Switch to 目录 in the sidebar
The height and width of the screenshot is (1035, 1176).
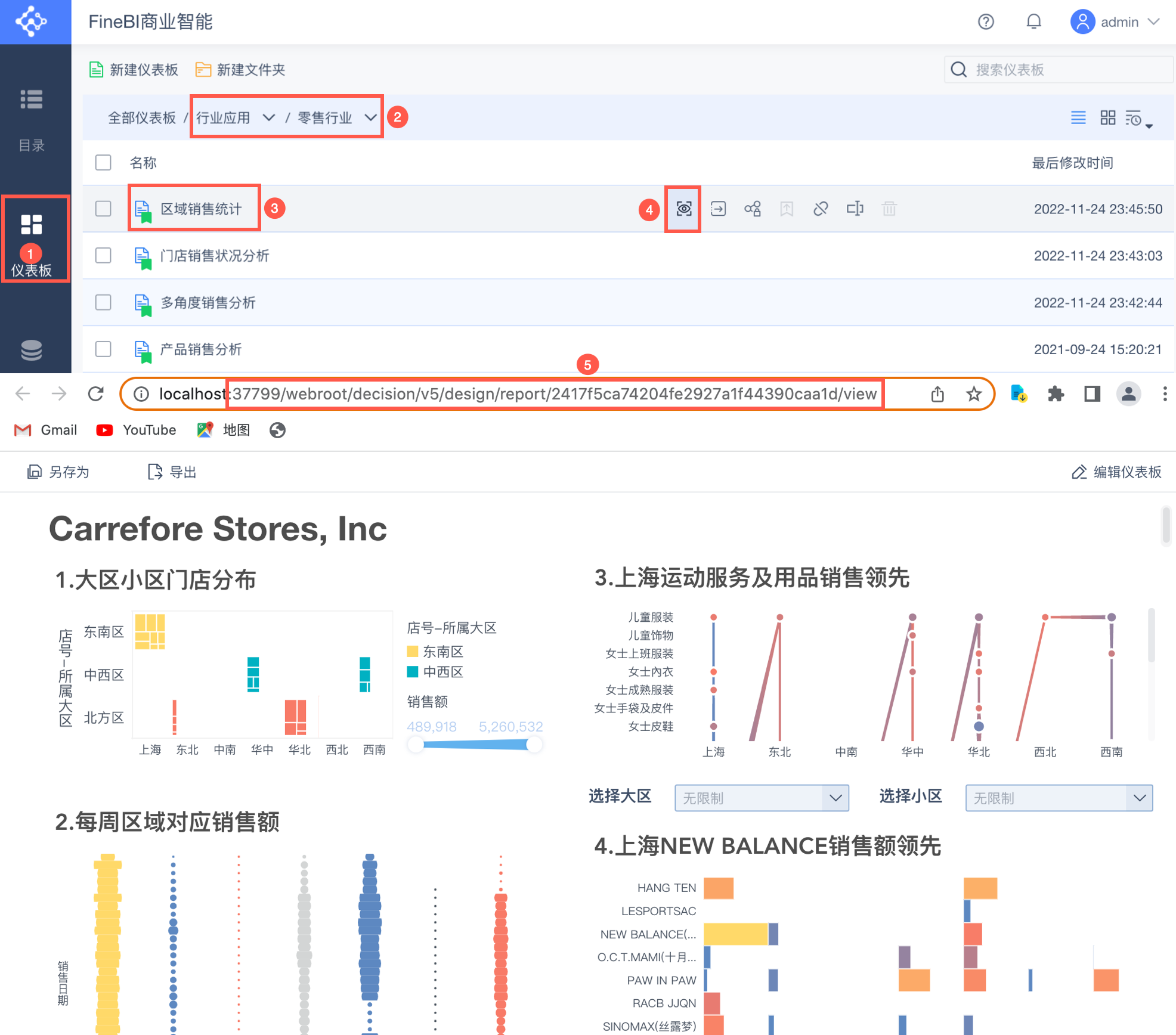click(x=32, y=119)
